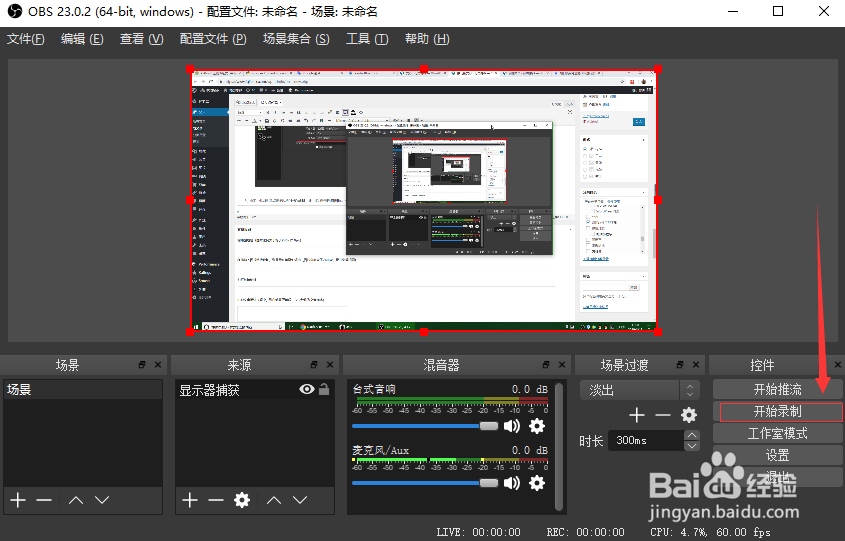This screenshot has height=541, width=845.
Task: Open the 配置文件(P) menu
Action: click(213, 39)
